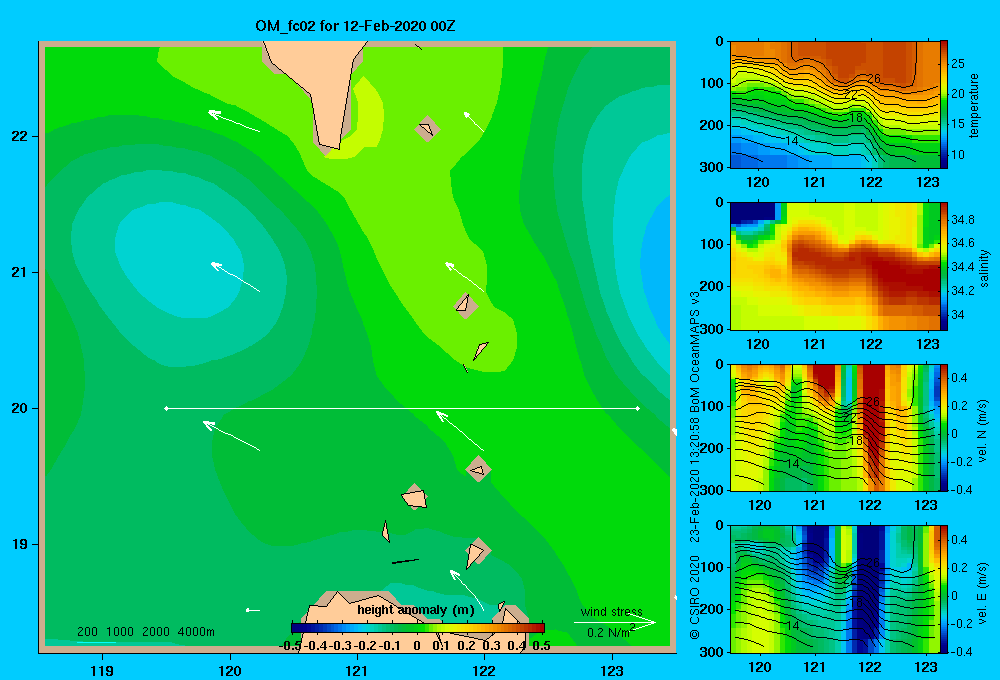The width and height of the screenshot is (1000, 680).
Task: Click longitude tick label 121 on main map
Action: pos(357,670)
